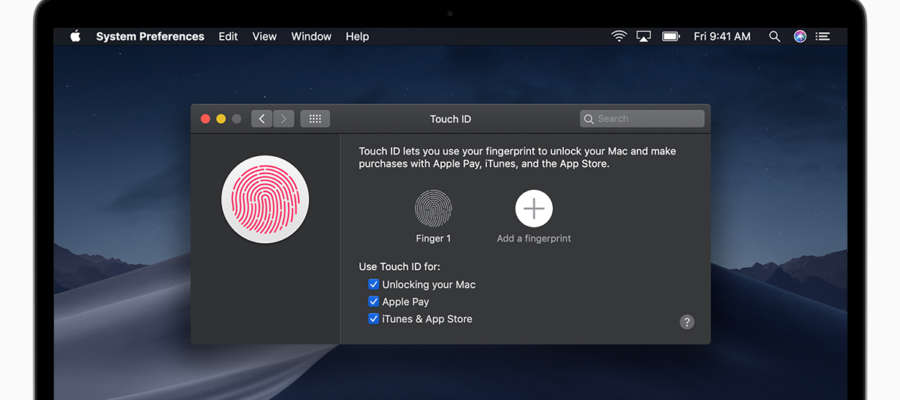Go back with the left chevron button
This screenshot has height=400, width=900.
point(262,119)
